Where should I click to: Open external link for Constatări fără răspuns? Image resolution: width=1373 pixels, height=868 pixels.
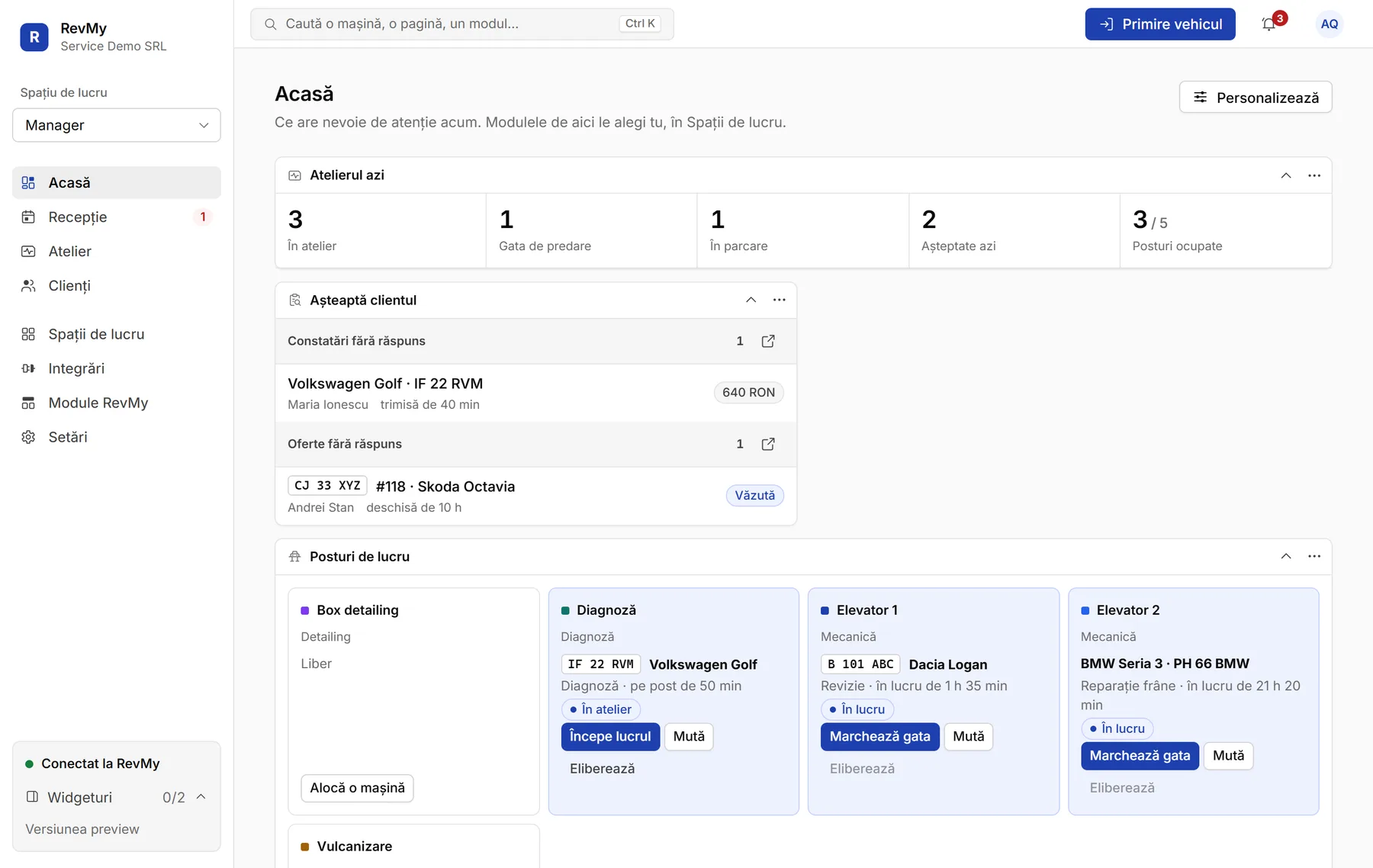pyautogui.click(x=768, y=341)
